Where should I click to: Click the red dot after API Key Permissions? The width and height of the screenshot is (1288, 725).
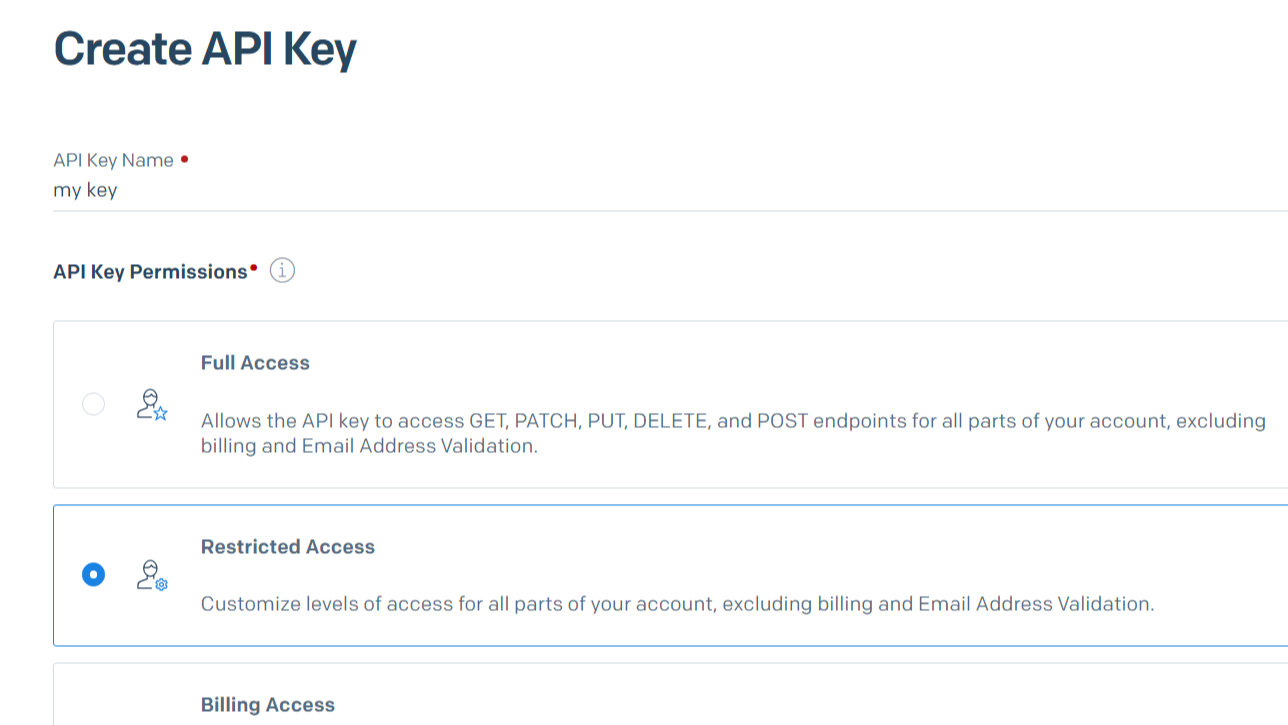tap(253, 265)
